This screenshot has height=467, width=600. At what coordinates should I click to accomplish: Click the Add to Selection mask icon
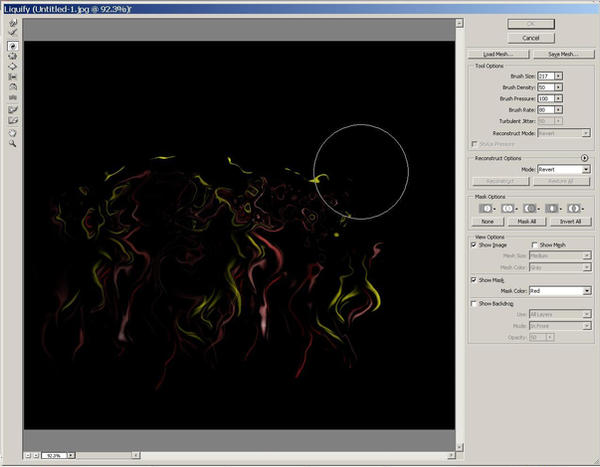[508, 209]
